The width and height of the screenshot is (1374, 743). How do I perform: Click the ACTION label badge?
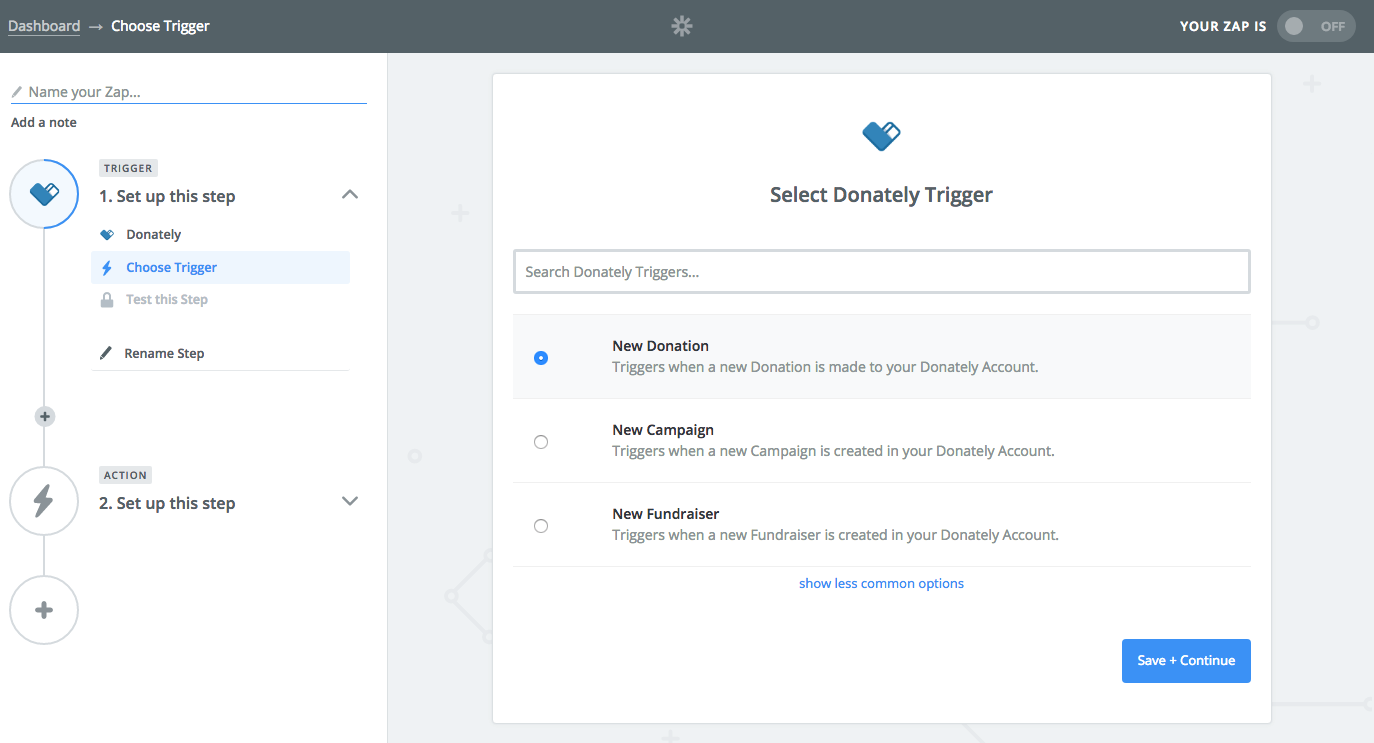coord(125,475)
